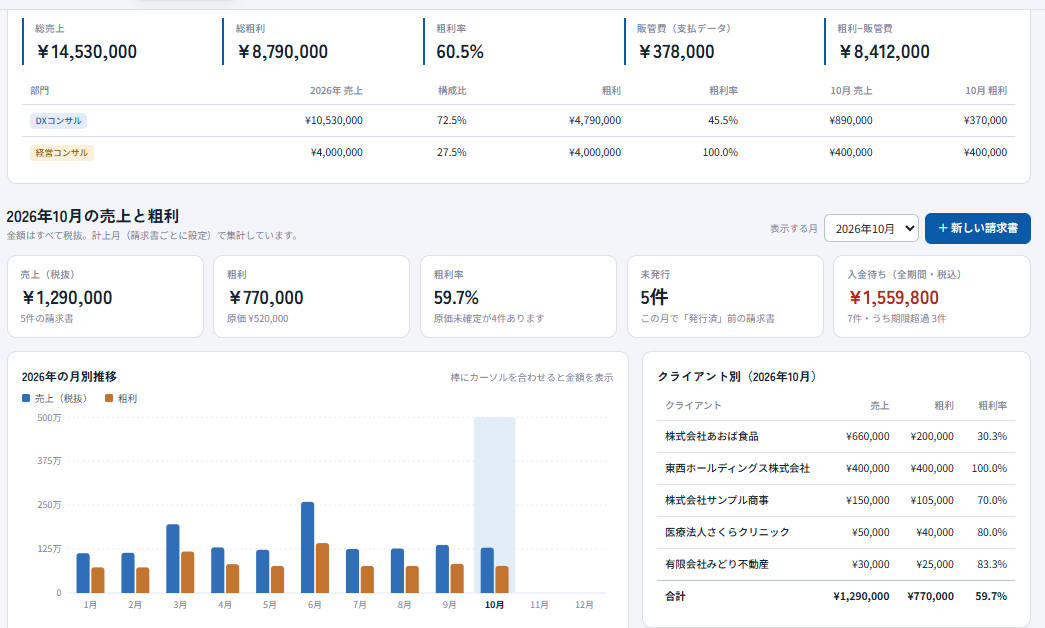
Task: Click the 45.5% gross margin cell
Action: click(x=723, y=121)
